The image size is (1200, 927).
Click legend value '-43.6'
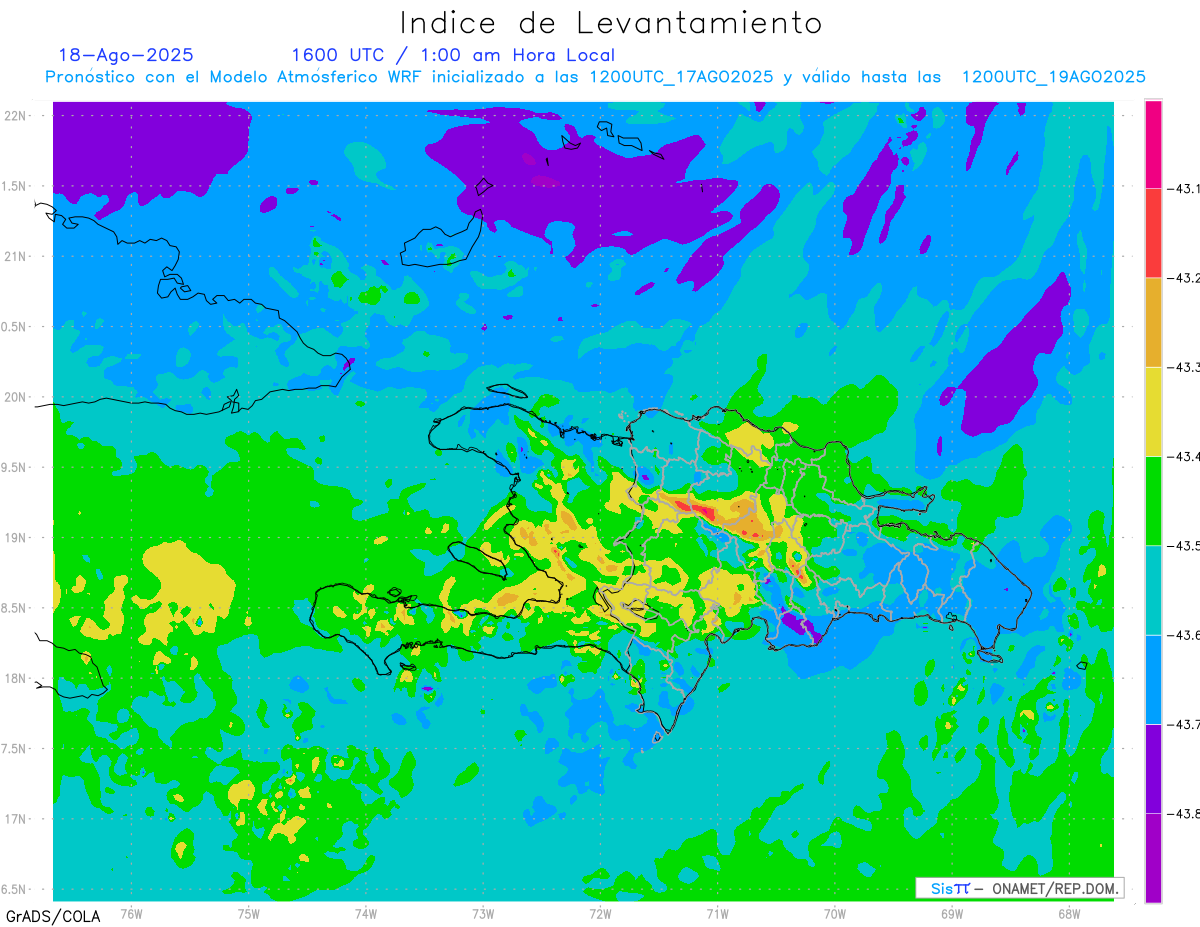[1183, 635]
